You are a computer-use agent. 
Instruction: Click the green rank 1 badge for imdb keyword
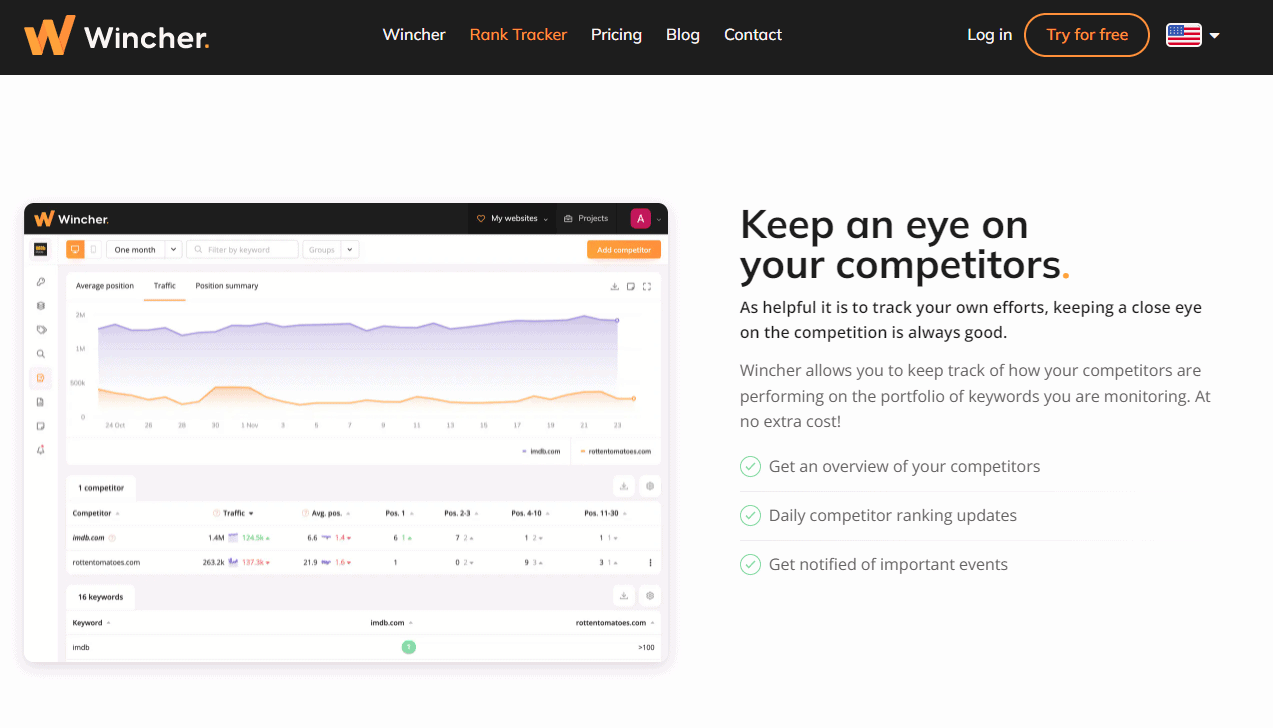click(408, 647)
